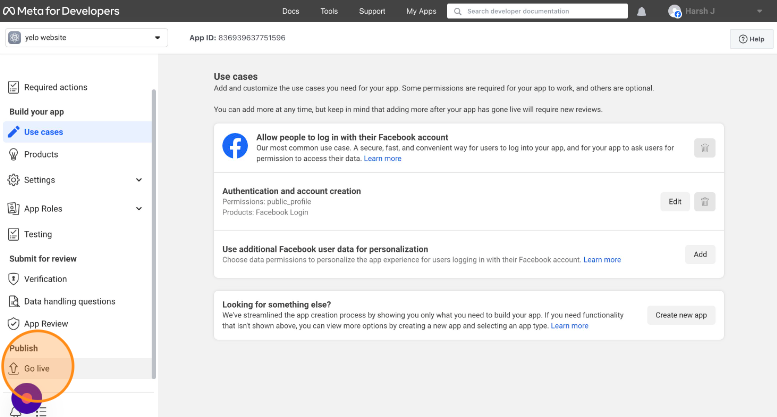This screenshot has height=417, width=777.
Task: Open Tools in the top navigation
Action: point(329,11)
